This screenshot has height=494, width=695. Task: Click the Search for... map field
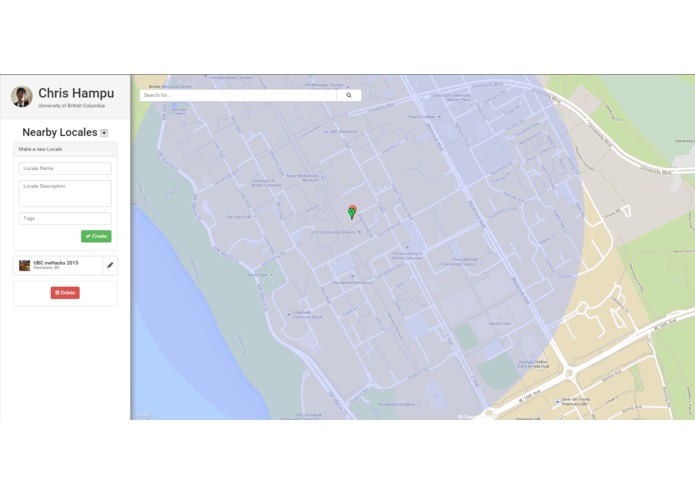pos(238,95)
